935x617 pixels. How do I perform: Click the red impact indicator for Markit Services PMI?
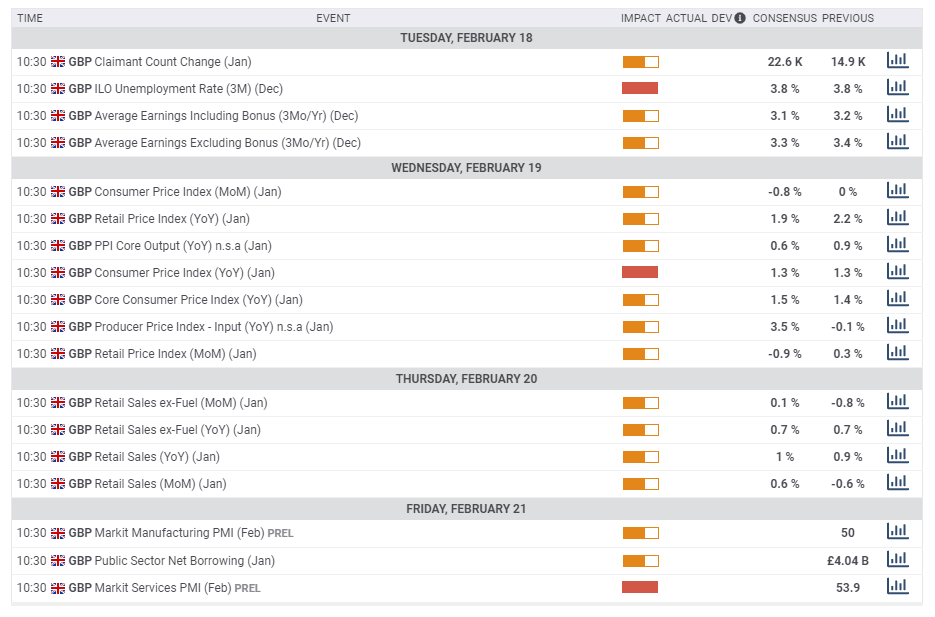tap(641, 587)
